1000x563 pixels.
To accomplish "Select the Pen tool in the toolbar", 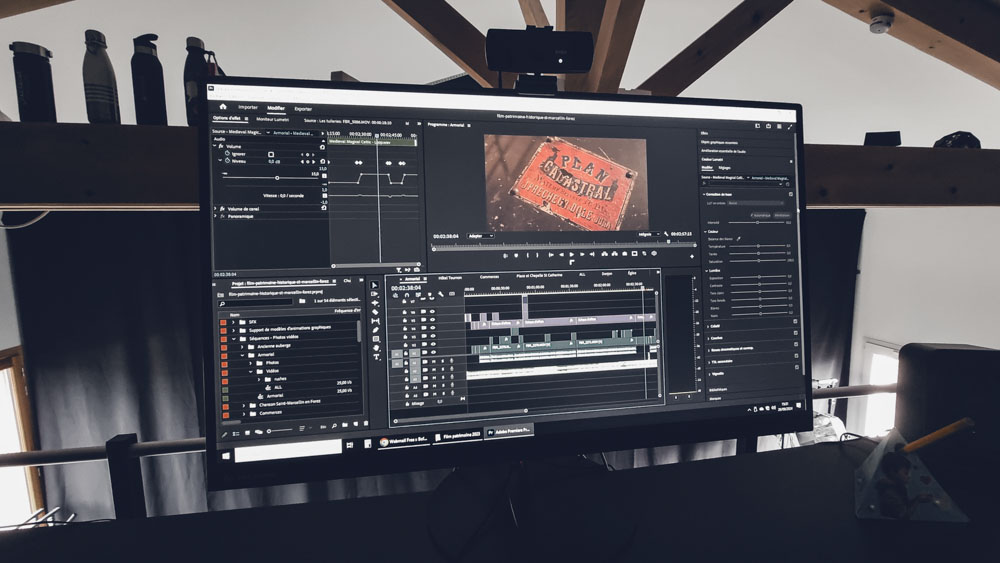I will pyautogui.click(x=376, y=330).
